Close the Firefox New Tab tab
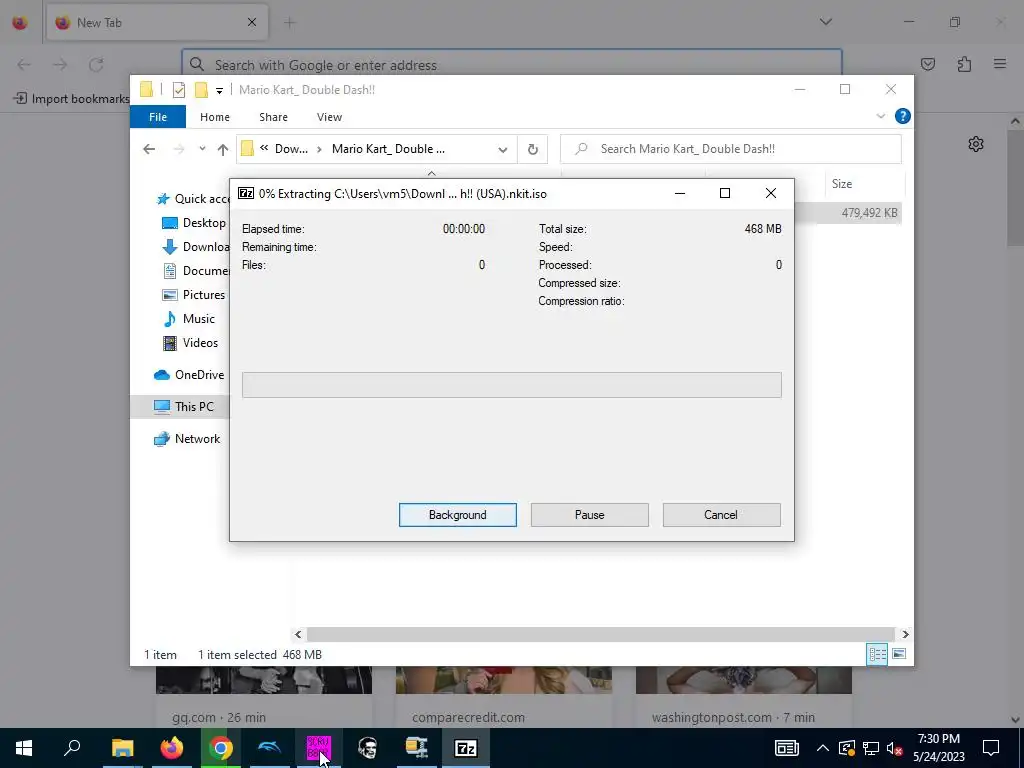This screenshot has width=1024, height=768. click(252, 22)
